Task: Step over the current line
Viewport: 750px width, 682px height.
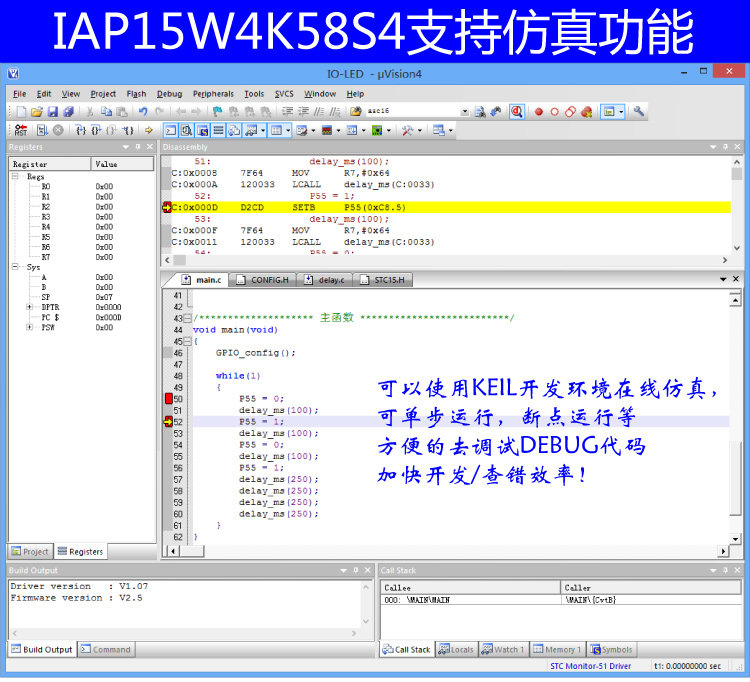Action: coord(96,130)
